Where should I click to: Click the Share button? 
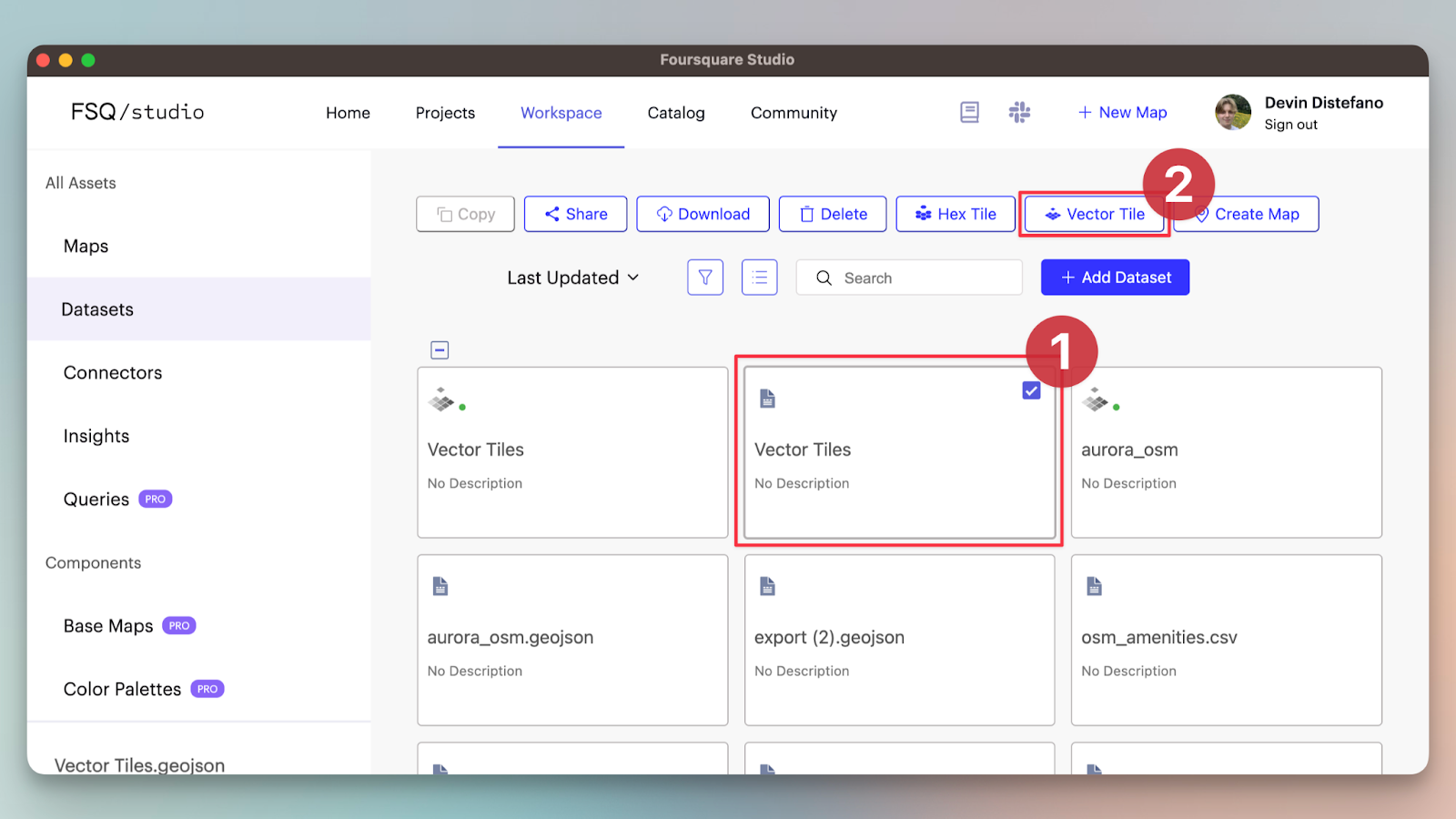click(575, 214)
